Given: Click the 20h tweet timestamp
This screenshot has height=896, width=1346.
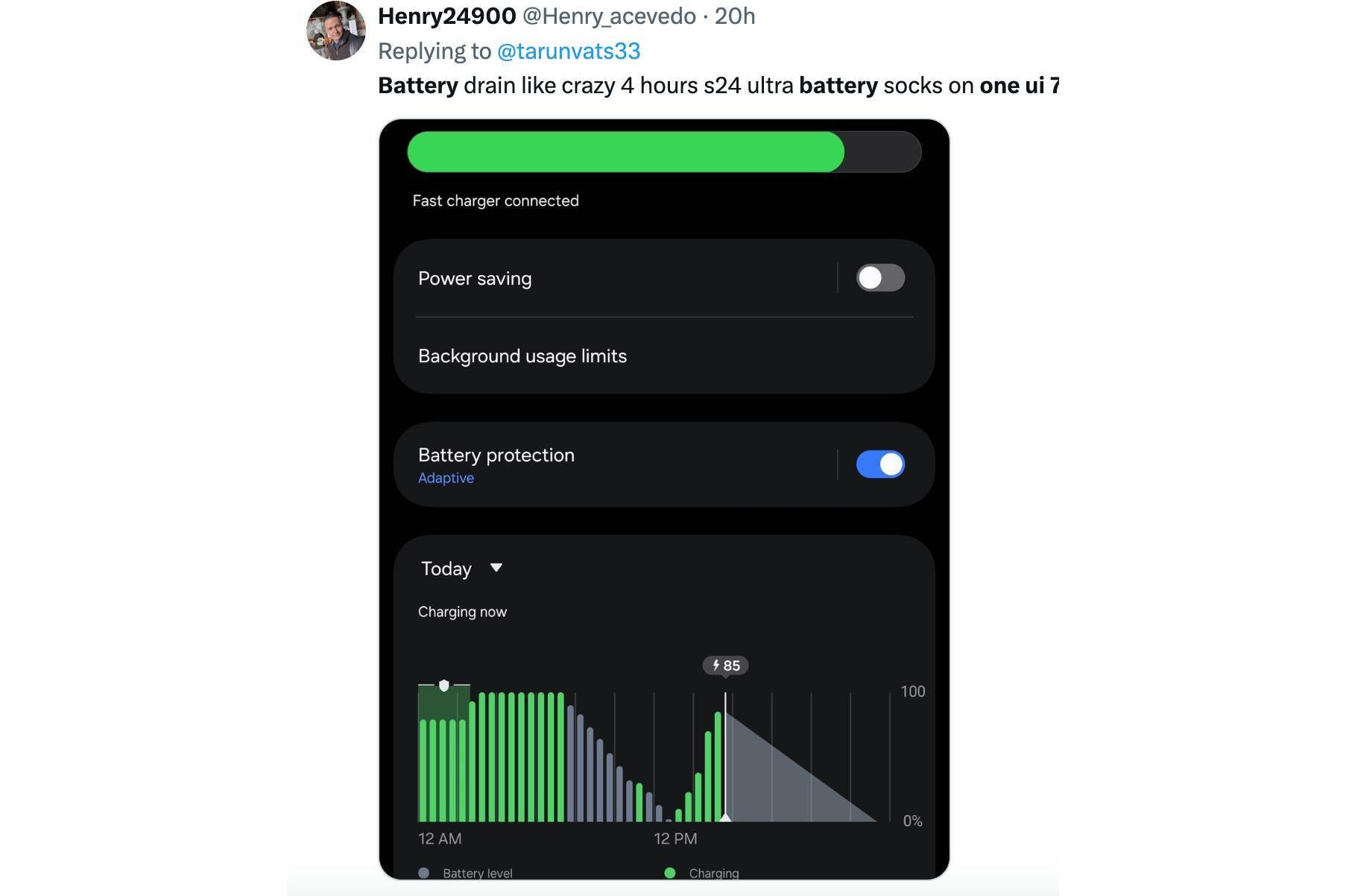Looking at the screenshot, I should [735, 16].
